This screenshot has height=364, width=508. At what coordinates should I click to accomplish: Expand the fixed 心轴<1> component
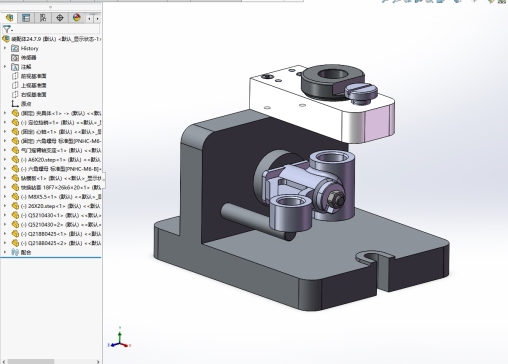[5, 132]
